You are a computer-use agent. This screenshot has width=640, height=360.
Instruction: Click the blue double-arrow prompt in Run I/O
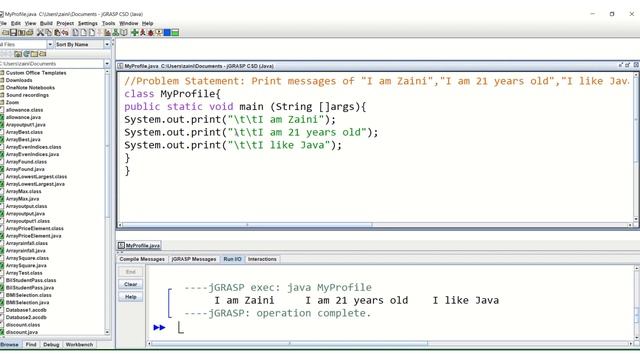[x=159, y=327]
